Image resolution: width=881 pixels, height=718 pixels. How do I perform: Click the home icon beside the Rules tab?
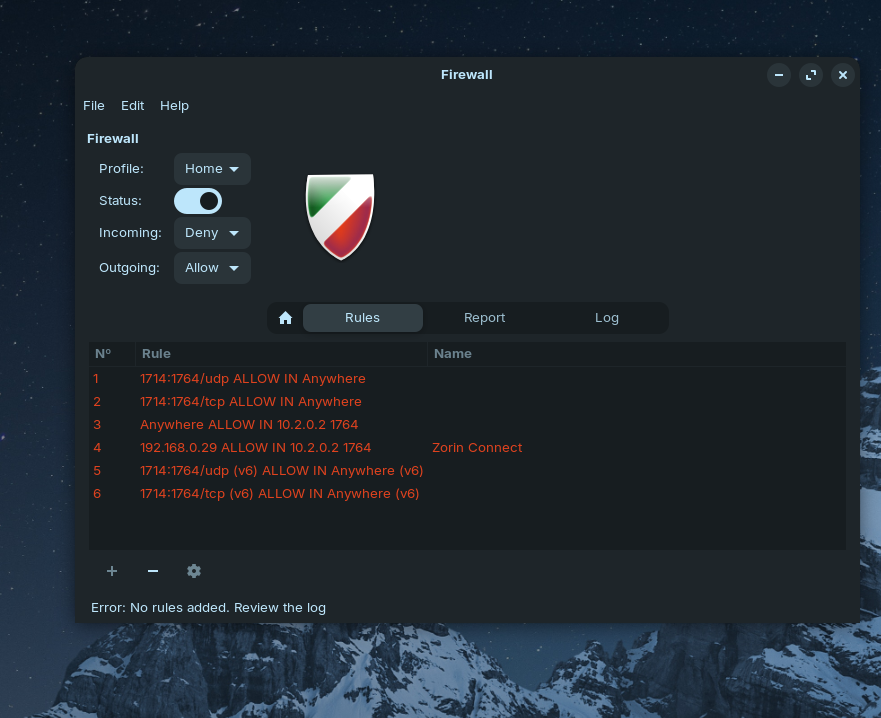285,318
